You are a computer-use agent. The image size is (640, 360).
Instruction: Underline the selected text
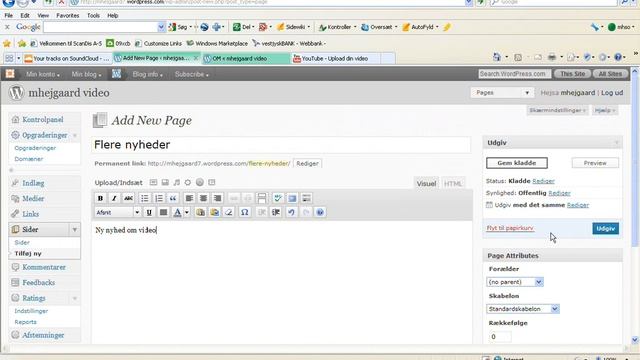[x=149, y=212]
